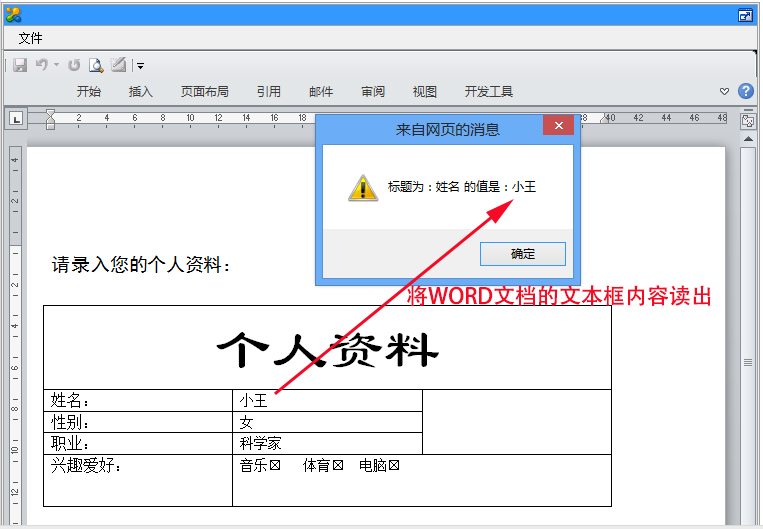Expand Customize Quick Access Toolbar dropdown

(x=140, y=66)
